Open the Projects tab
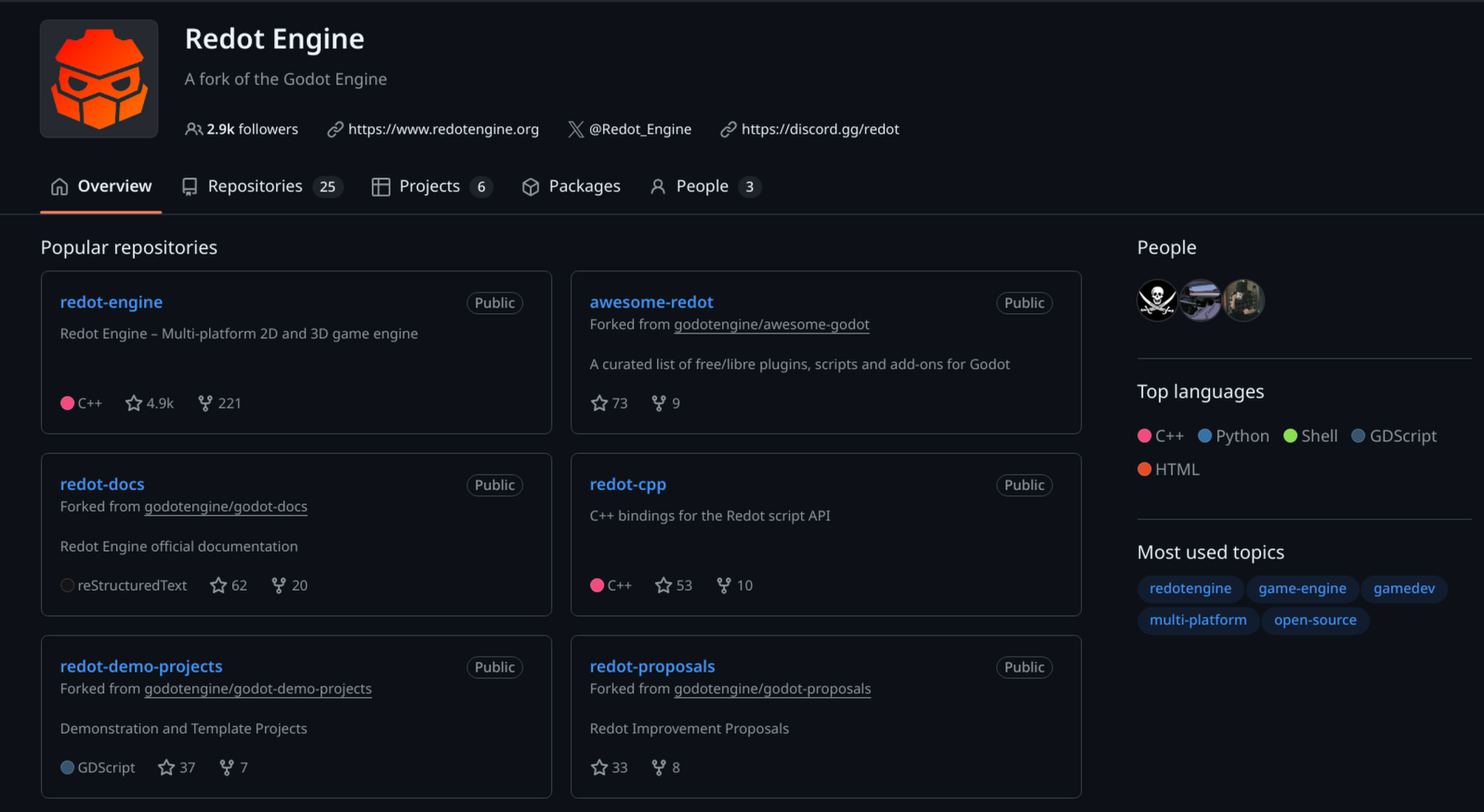Image resolution: width=1484 pixels, height=812 pixels. click(430, 187)
